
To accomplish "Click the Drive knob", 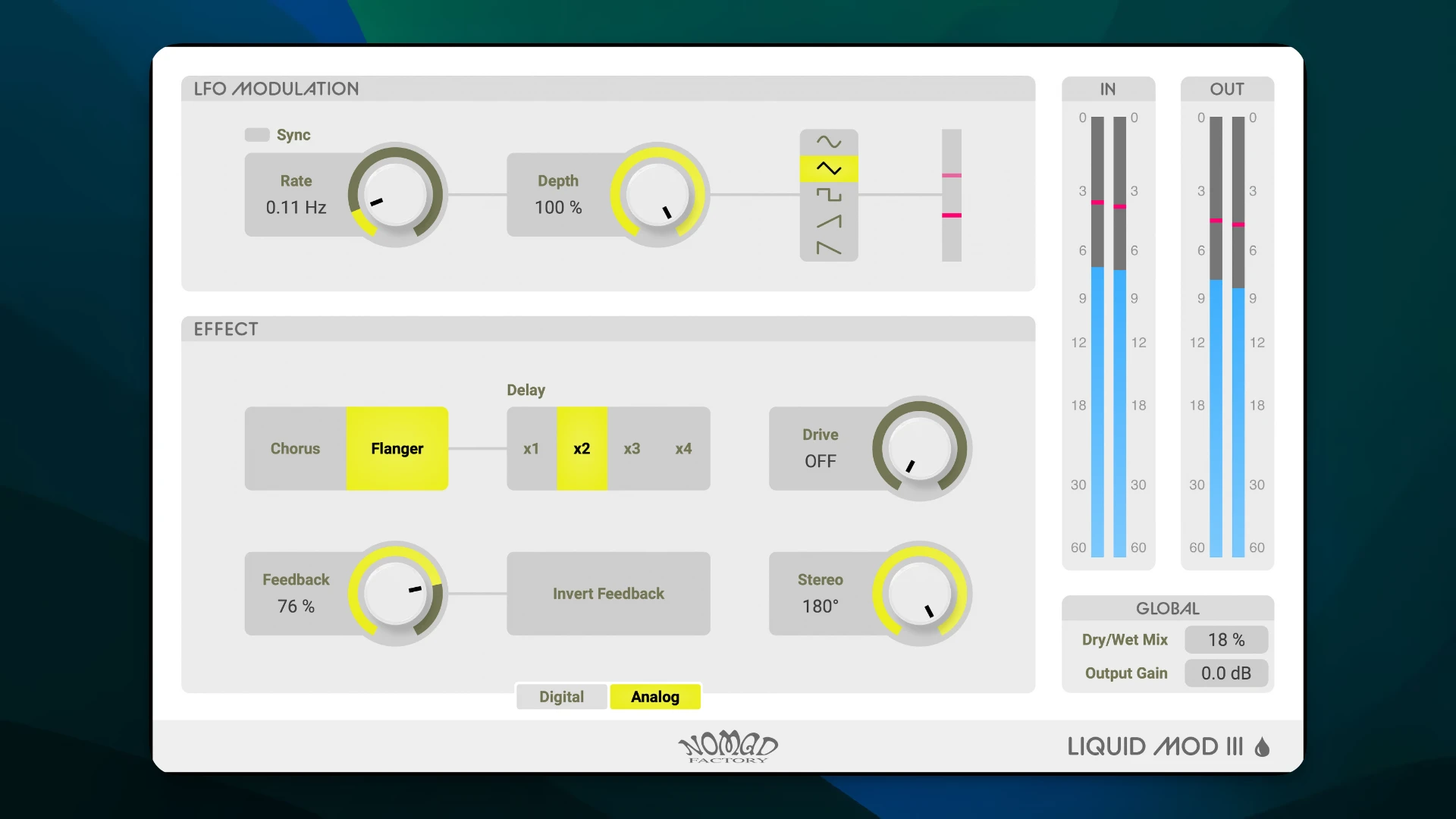I will (x=920, y=448).
